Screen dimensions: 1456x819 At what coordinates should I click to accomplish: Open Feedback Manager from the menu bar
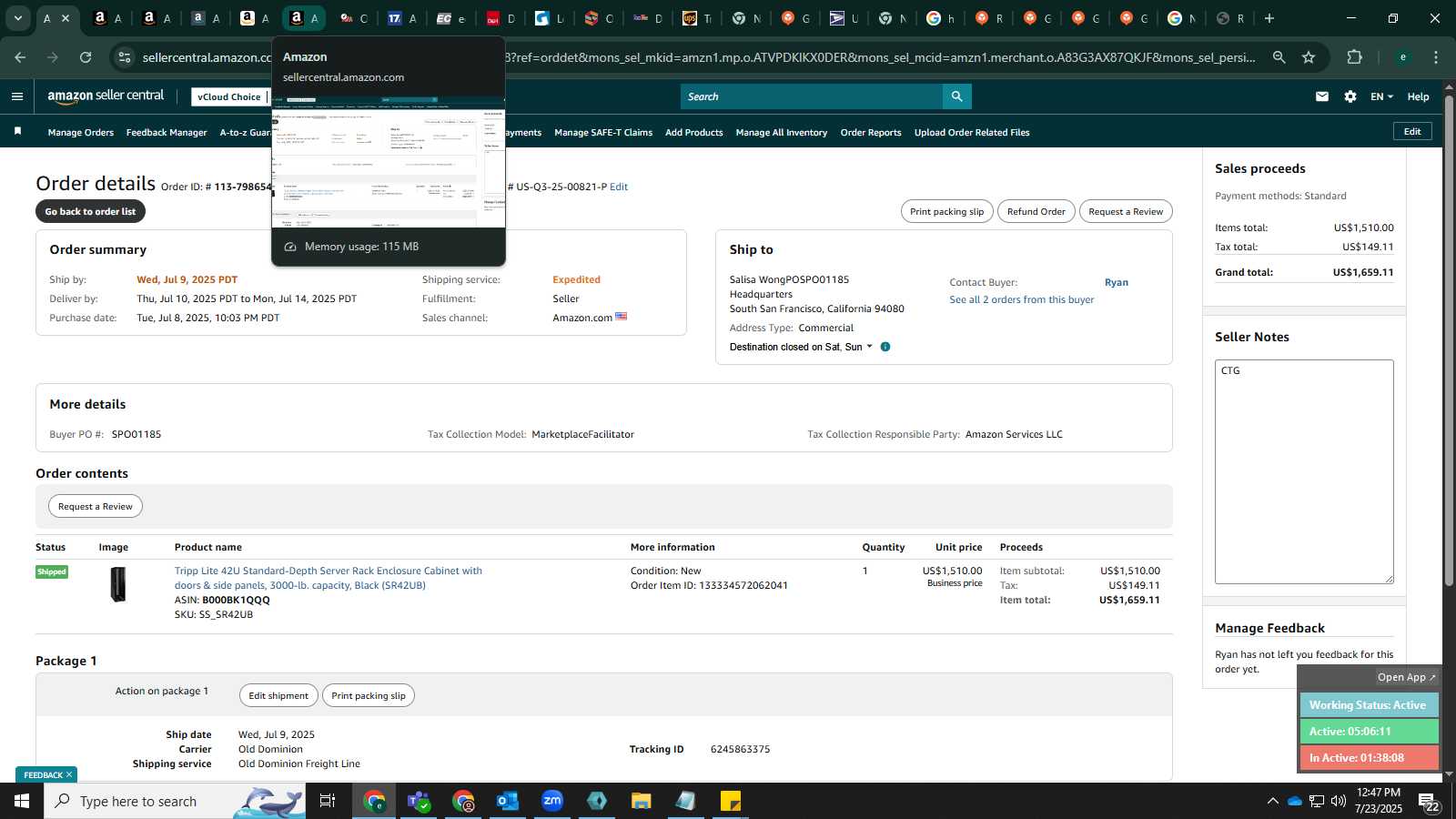click(x=167, y=133)
